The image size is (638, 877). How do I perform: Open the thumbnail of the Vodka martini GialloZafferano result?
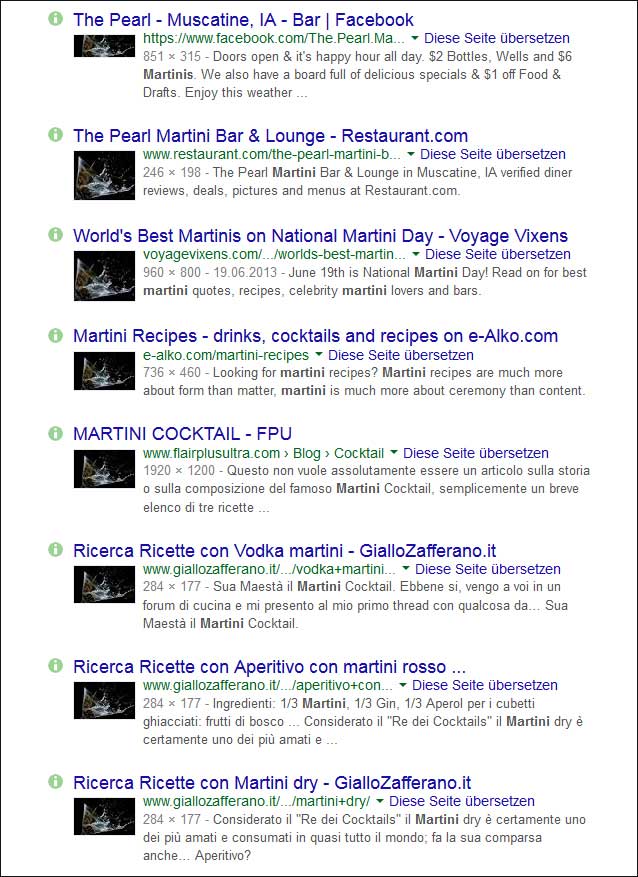coord(105,584)
